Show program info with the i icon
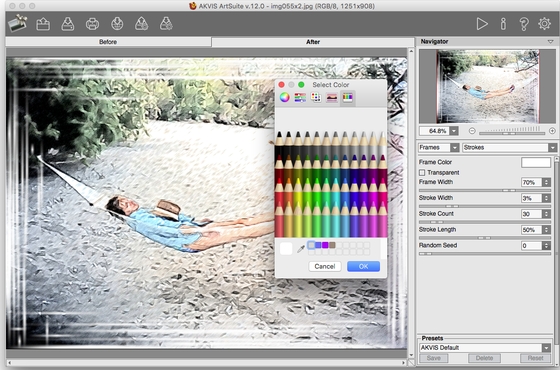Image resolution: width=560 pixels, height=370 pixels. click(503, 24)
